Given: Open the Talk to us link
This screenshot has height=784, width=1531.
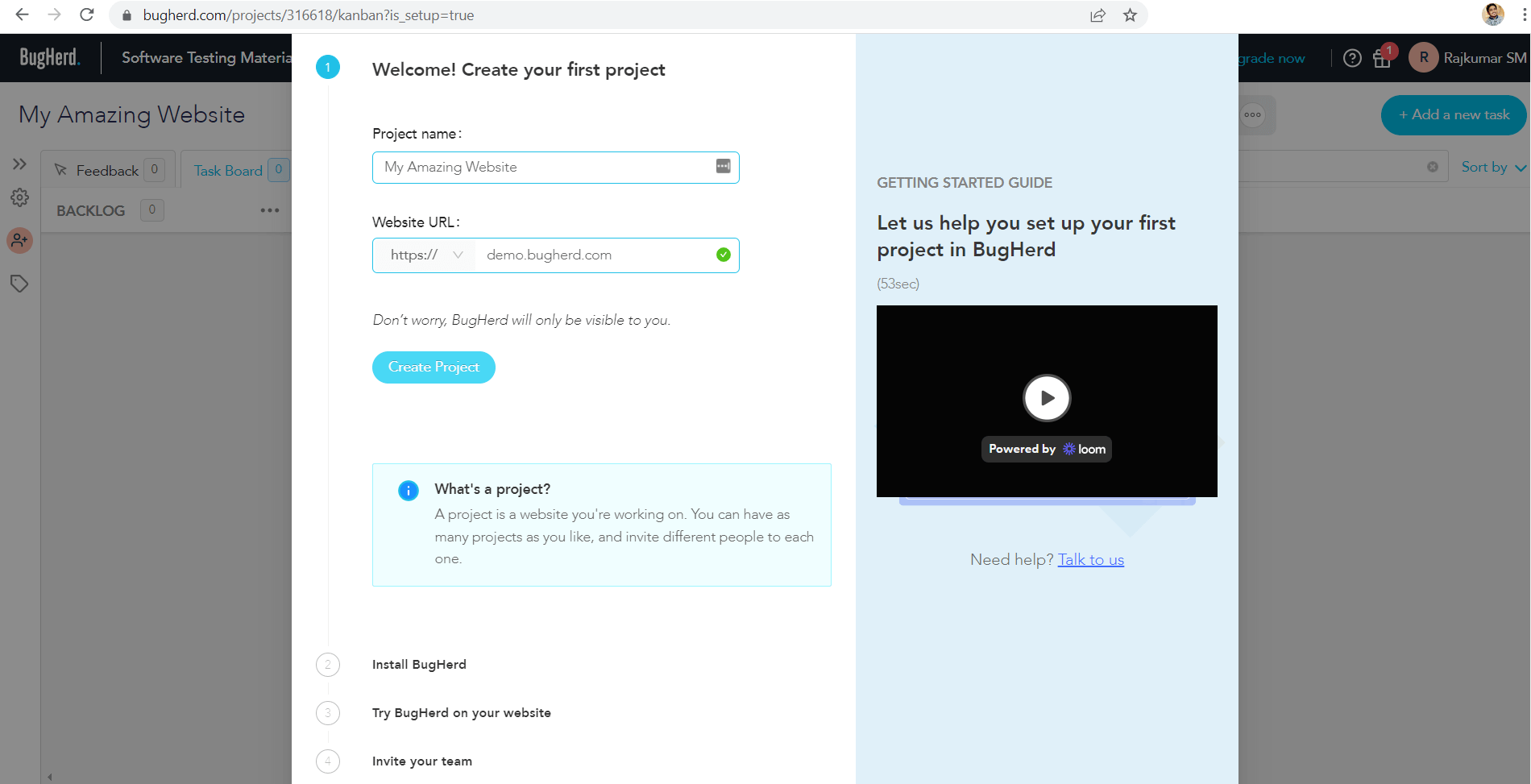Looking at the screenshot, I should [1090, 559].
